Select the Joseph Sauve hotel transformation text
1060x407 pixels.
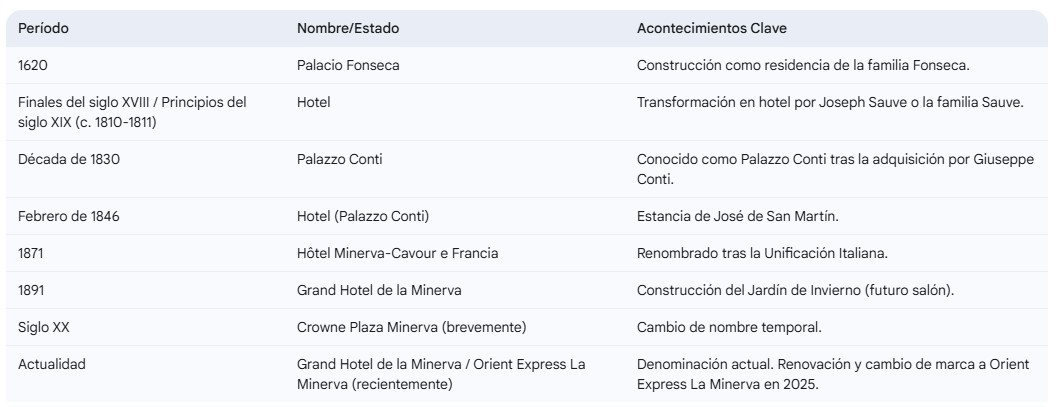click(830, 103)
